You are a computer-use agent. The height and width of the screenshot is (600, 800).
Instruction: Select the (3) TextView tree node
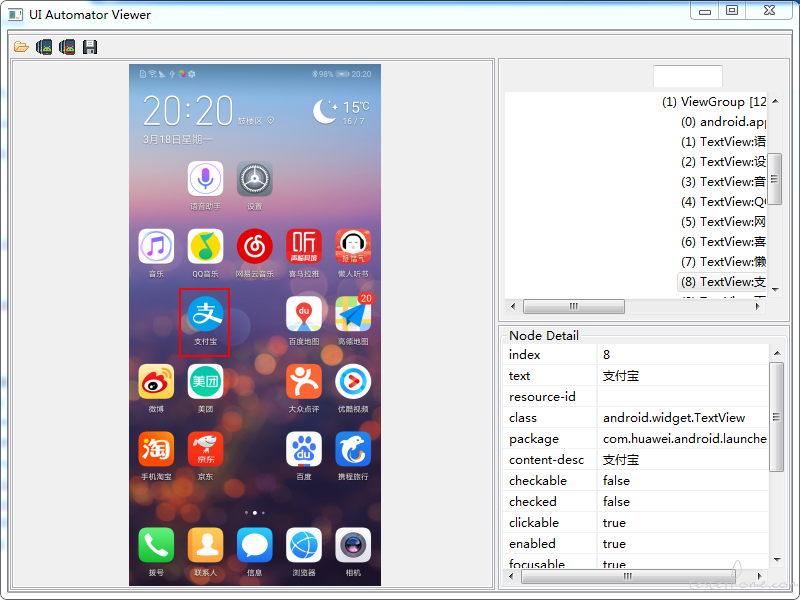(723, 182)
